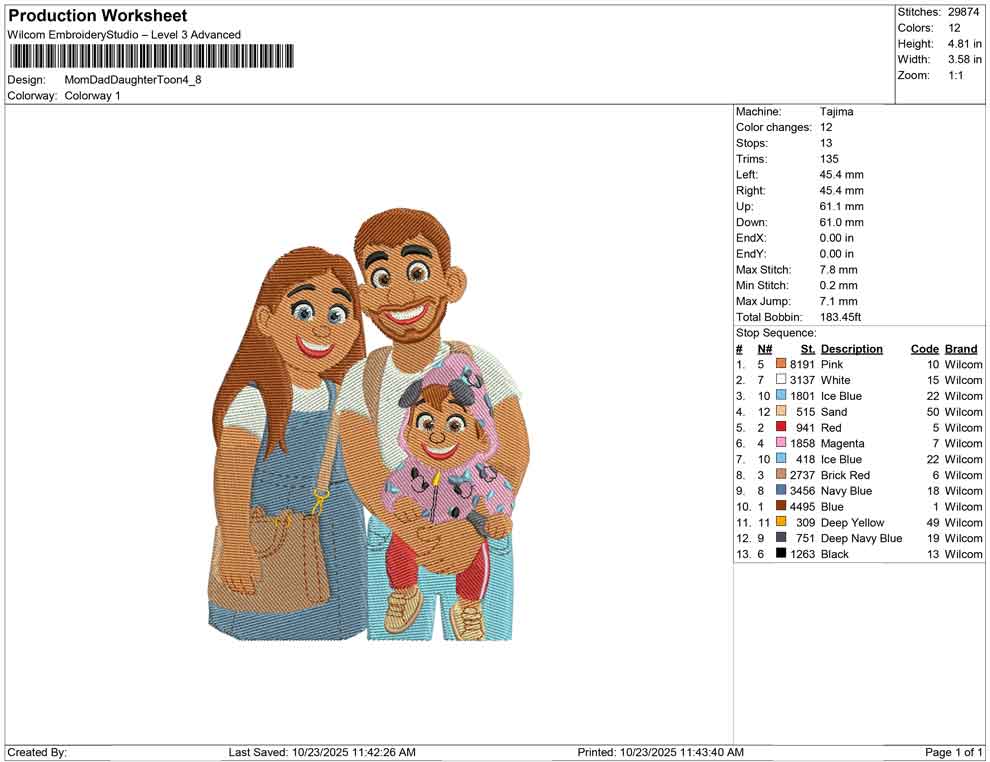The width and height of the screenshot is (990, 762).
Task: Click the Created By field
Action: point(37,752)
